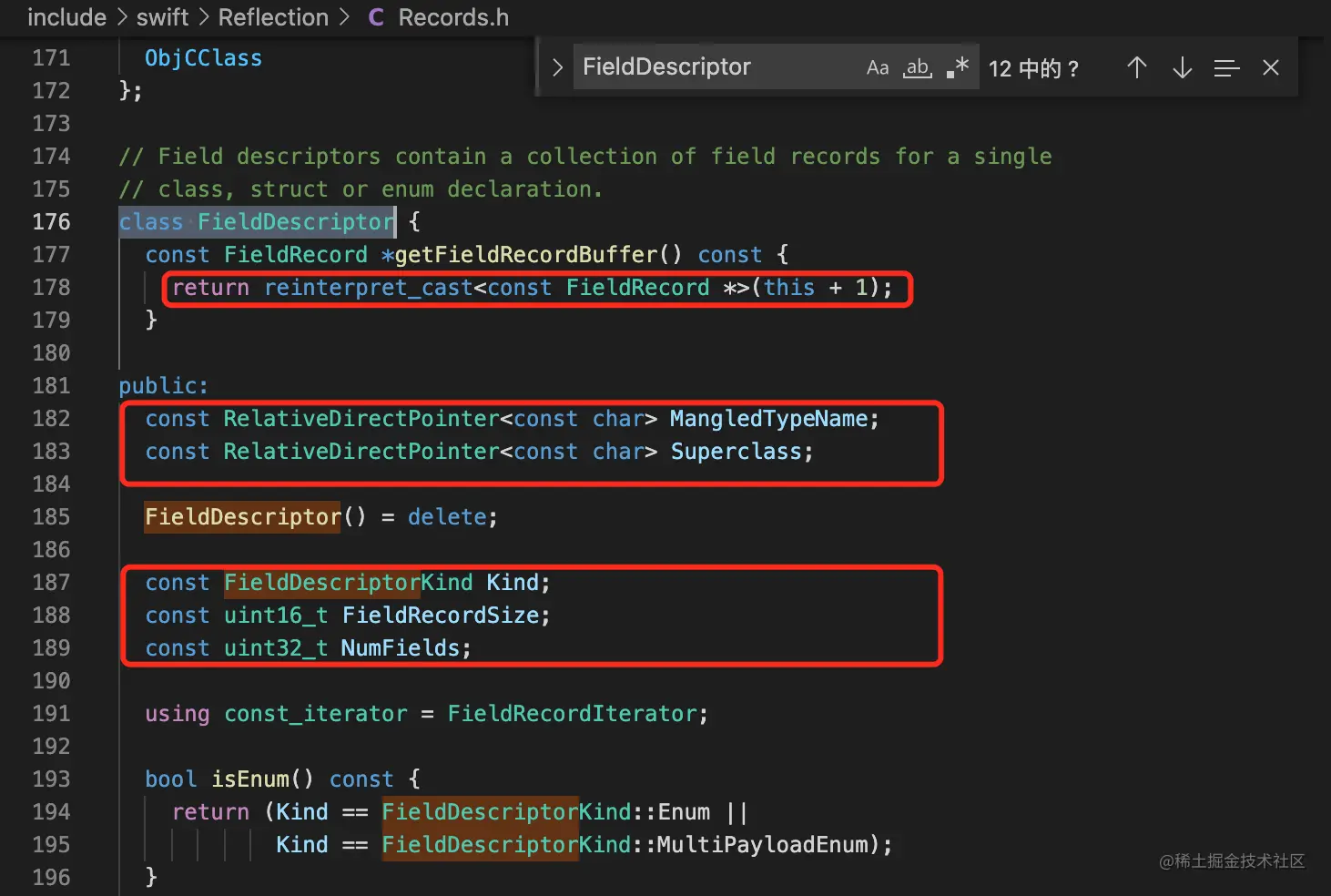This screenshot has height=896, width=1331.
Task: Click the FieldRecordIterator type
Action: tap(572, 714)
